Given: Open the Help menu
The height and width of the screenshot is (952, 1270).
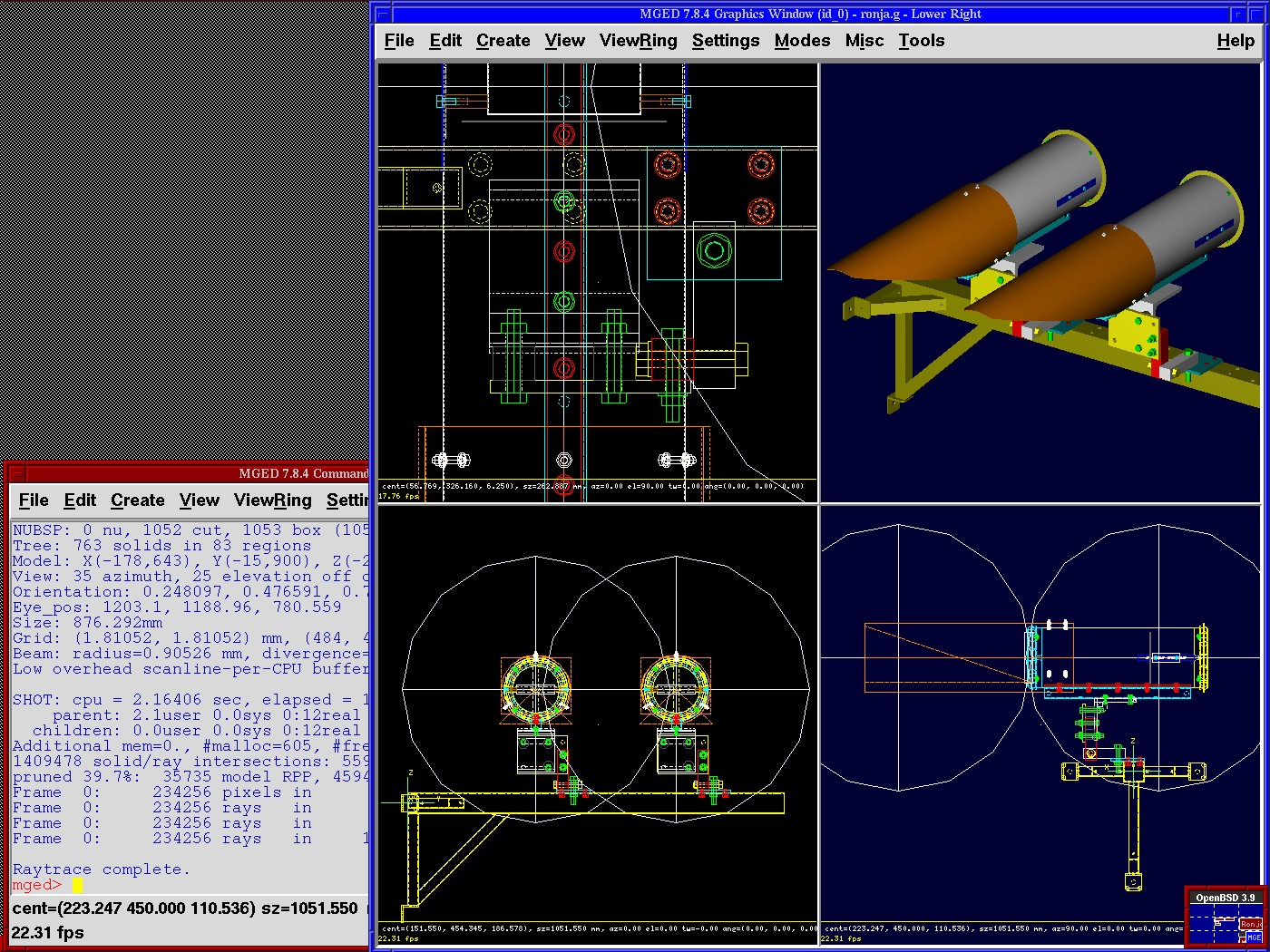Looking at the screenshot, I should pyautogui.click(x=1236, y=40).
